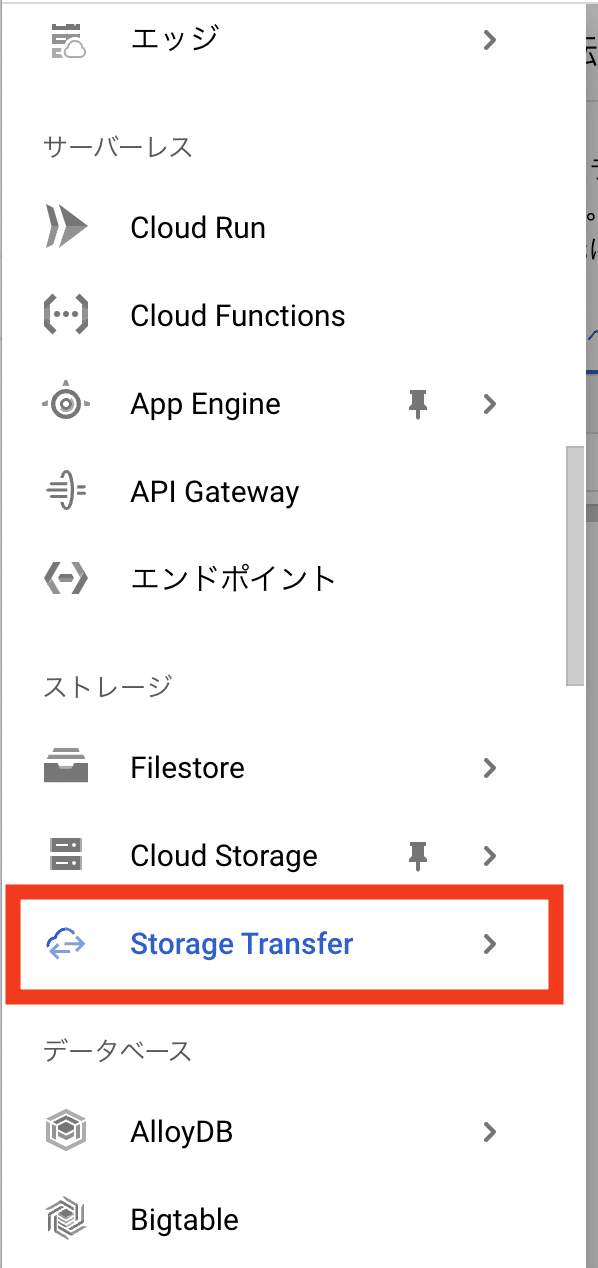Expand the Storage Transfer submenu chevron
The image size is (598, 1268).
click(x=489, y=944)
